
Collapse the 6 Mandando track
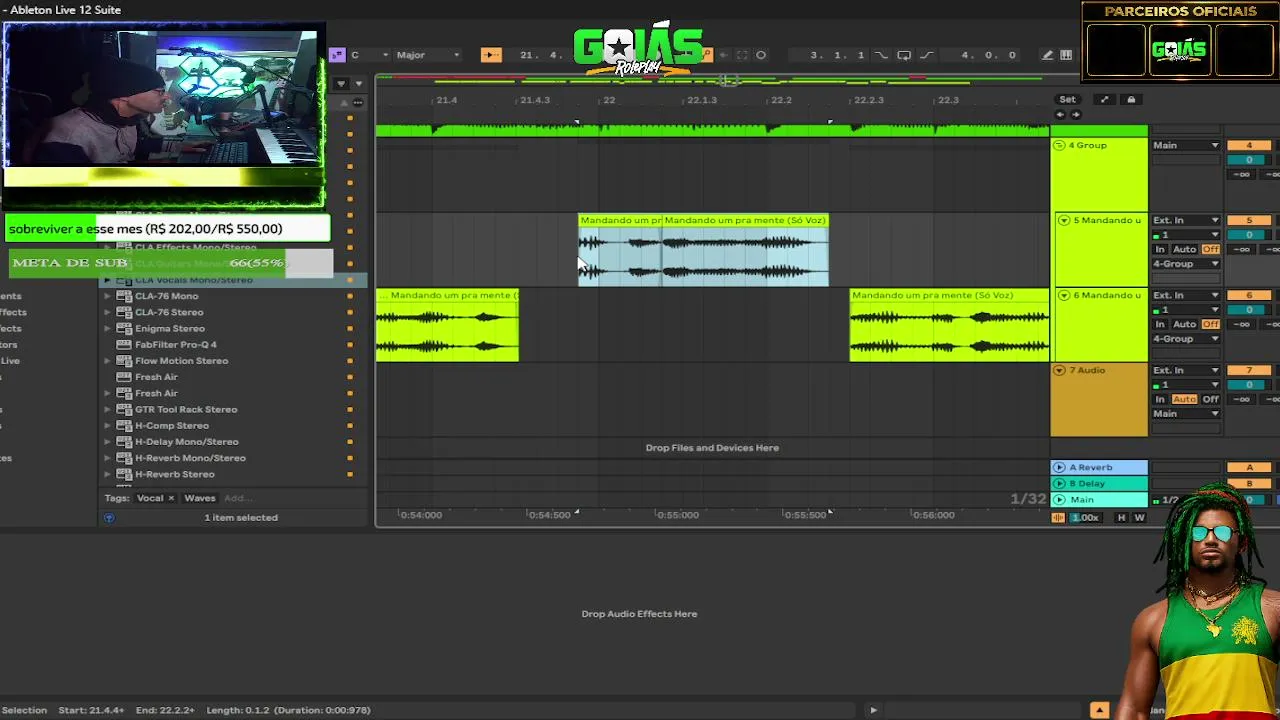pos(1063,295)
